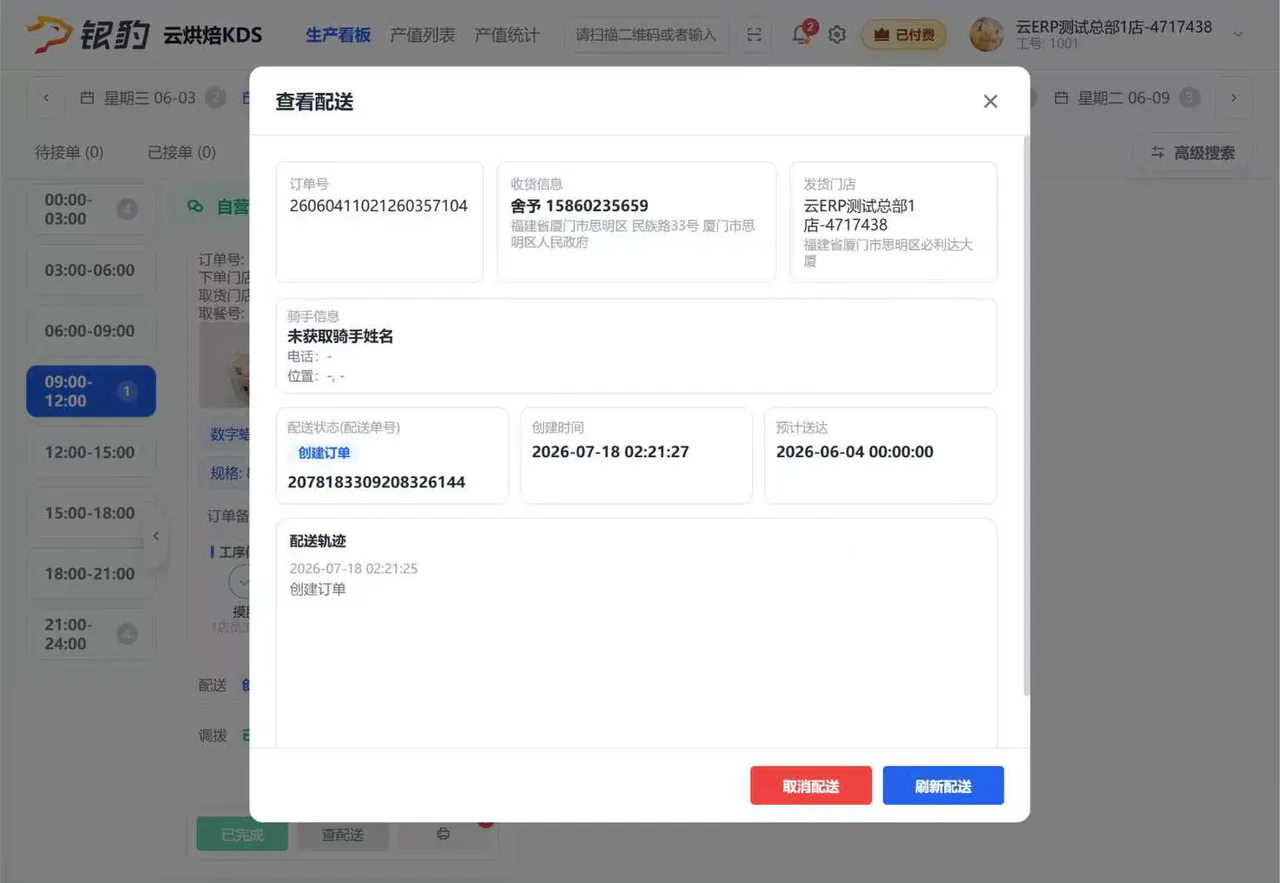The width and height of the screenshot is (1280, 883).
Task: Expand account dropdown arrow beside store name
Action: (1239, 35)
